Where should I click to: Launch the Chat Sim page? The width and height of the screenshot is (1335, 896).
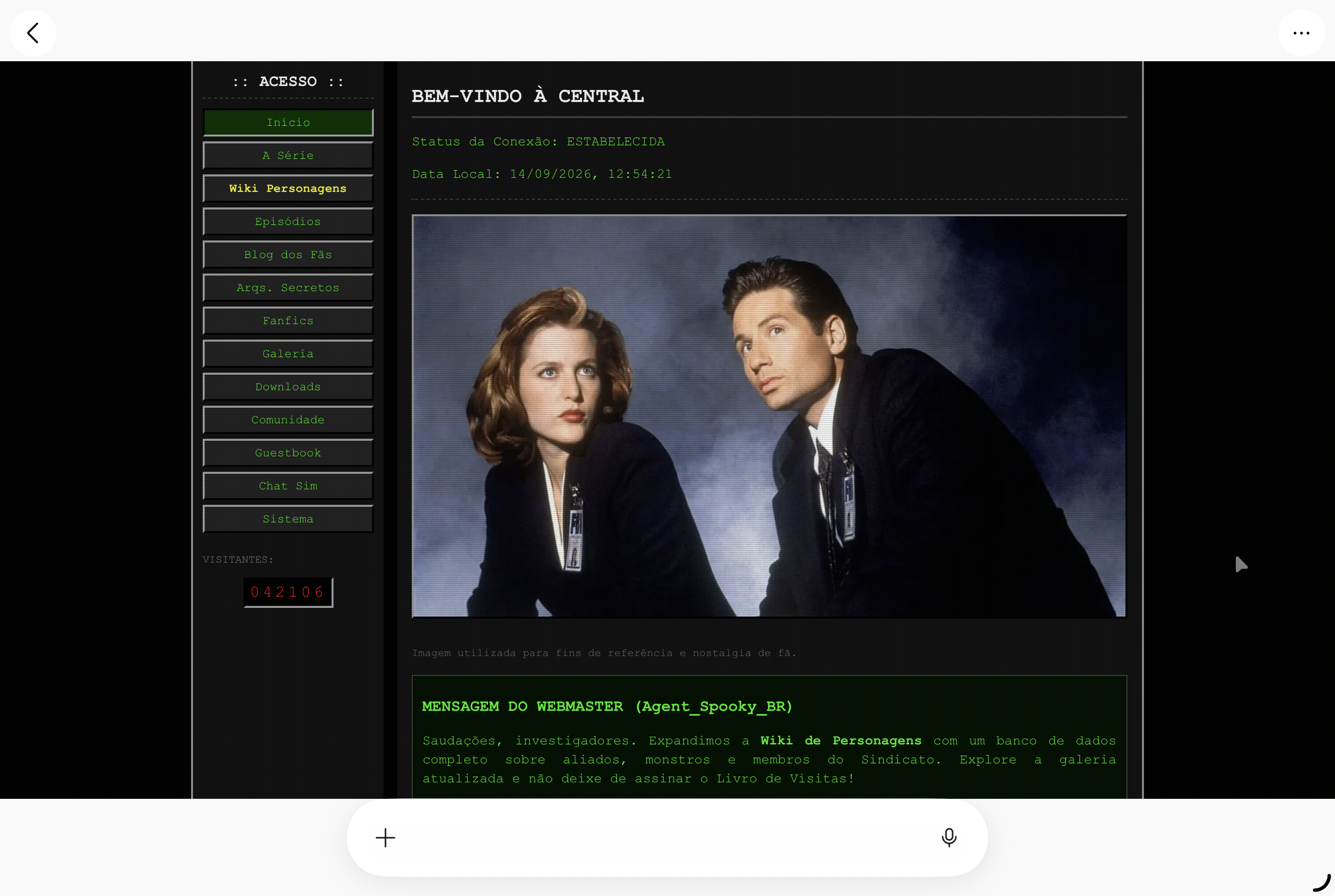[x=288, y=486]
